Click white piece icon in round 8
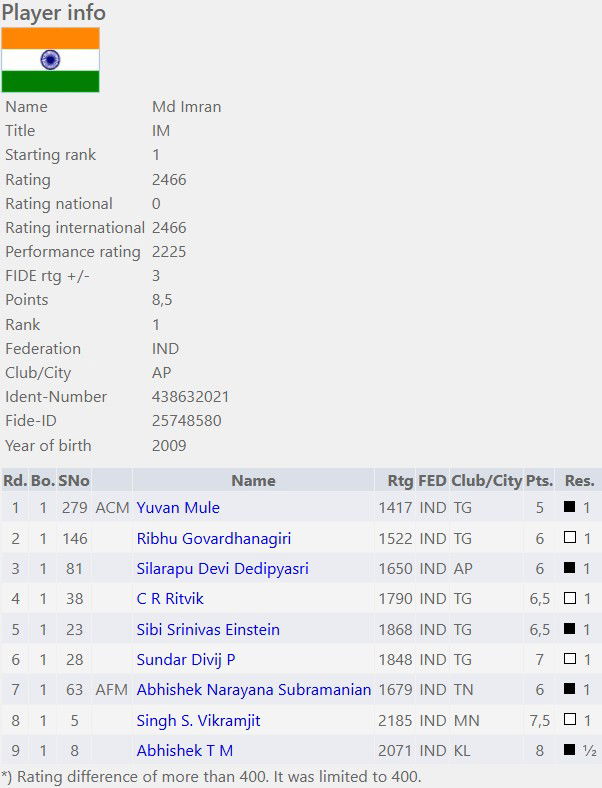 point(569,719)
